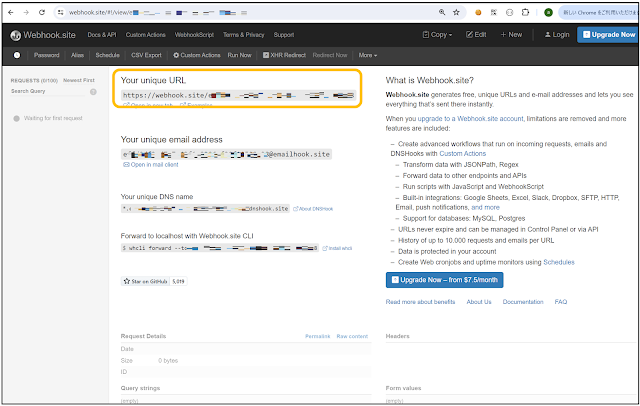
Task: Open Read more about benefits link
Action: (x=420, y=302)
